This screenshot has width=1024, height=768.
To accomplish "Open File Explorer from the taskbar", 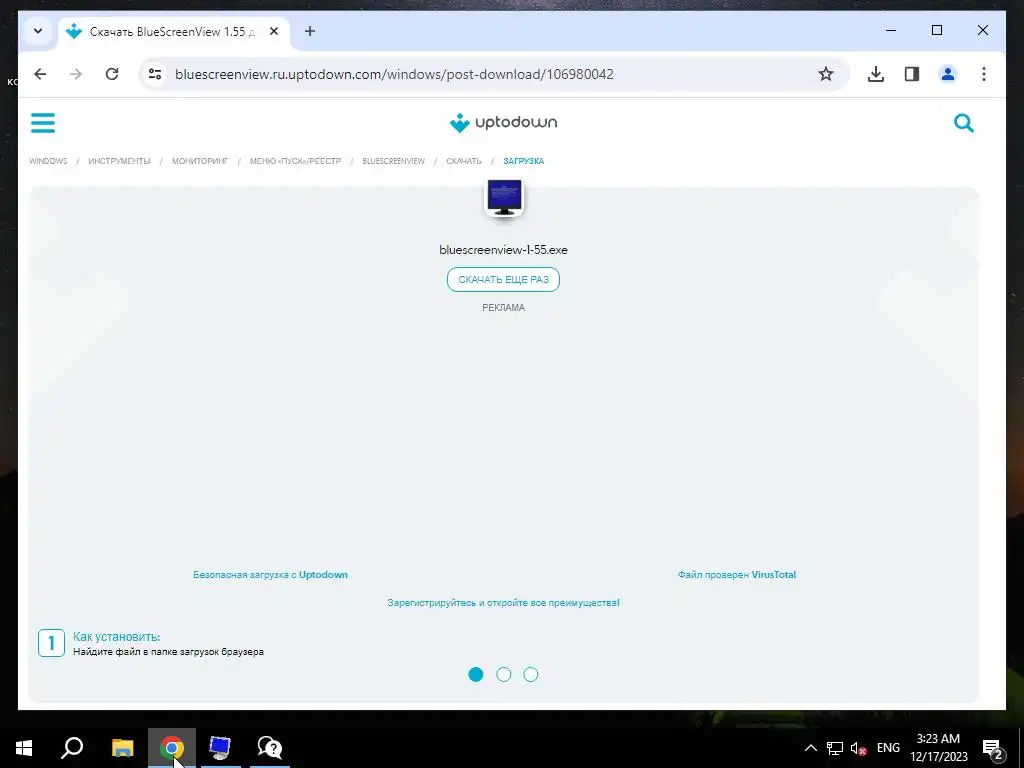I will 122,748.
